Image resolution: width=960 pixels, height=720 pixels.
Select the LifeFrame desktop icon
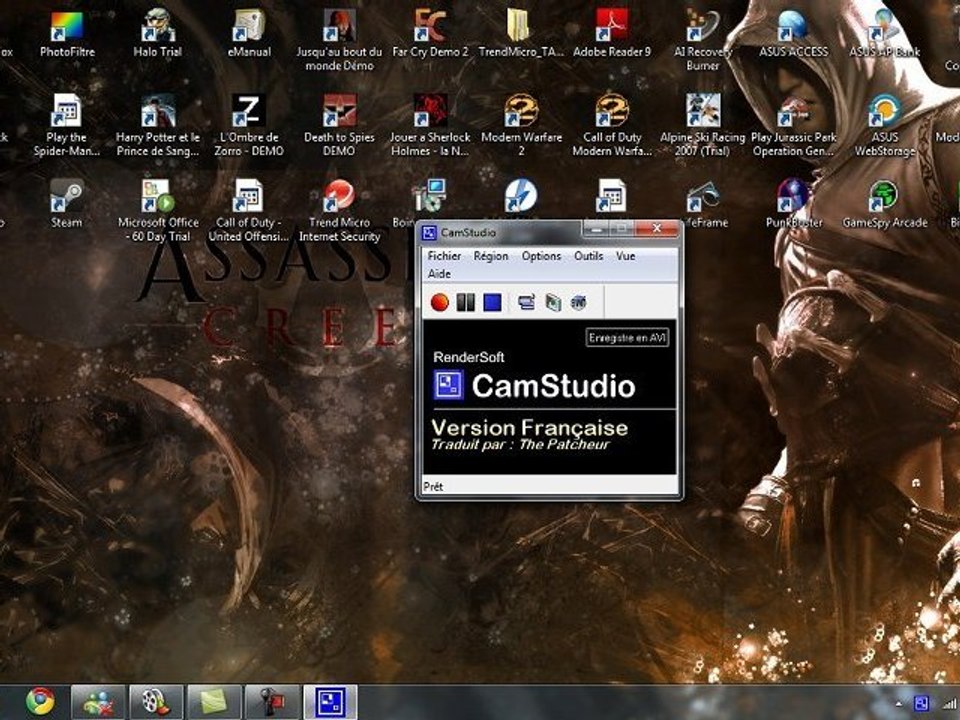(704, 205)
